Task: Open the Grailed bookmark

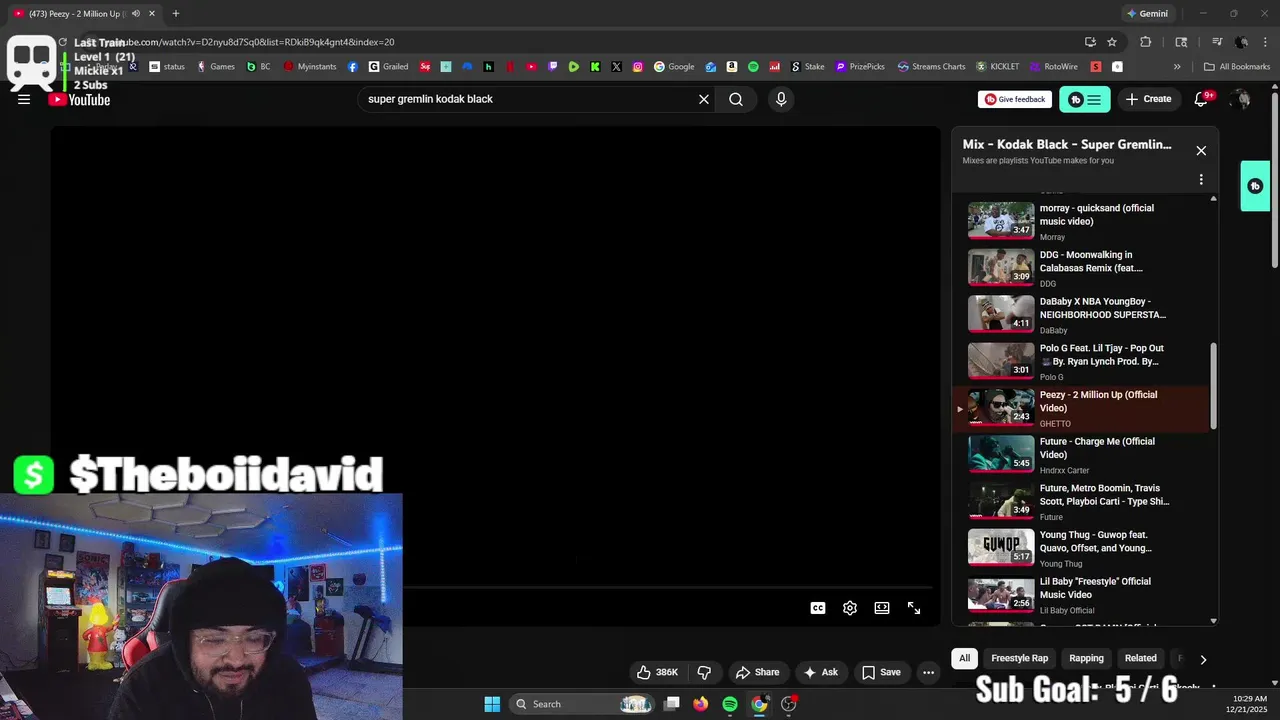Action: pyautogui.click(x=388, y=67)
